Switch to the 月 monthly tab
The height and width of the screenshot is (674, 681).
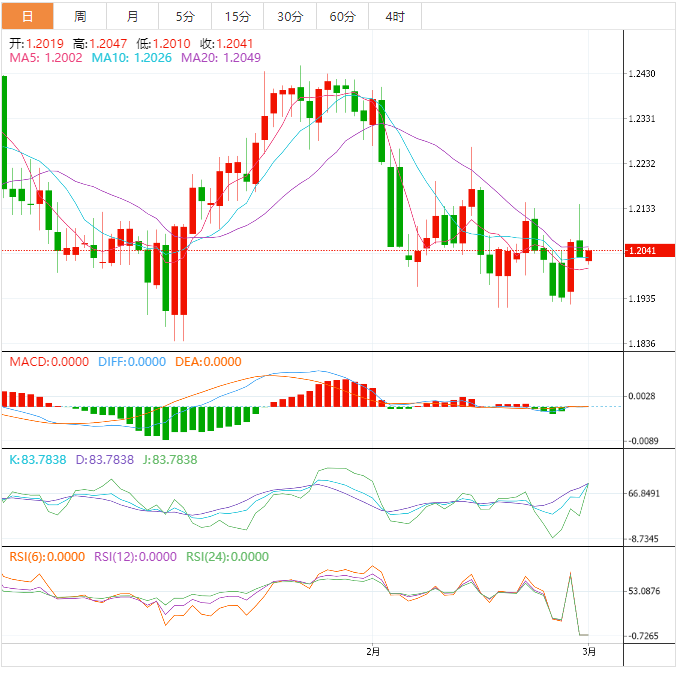tap(132, 17)
